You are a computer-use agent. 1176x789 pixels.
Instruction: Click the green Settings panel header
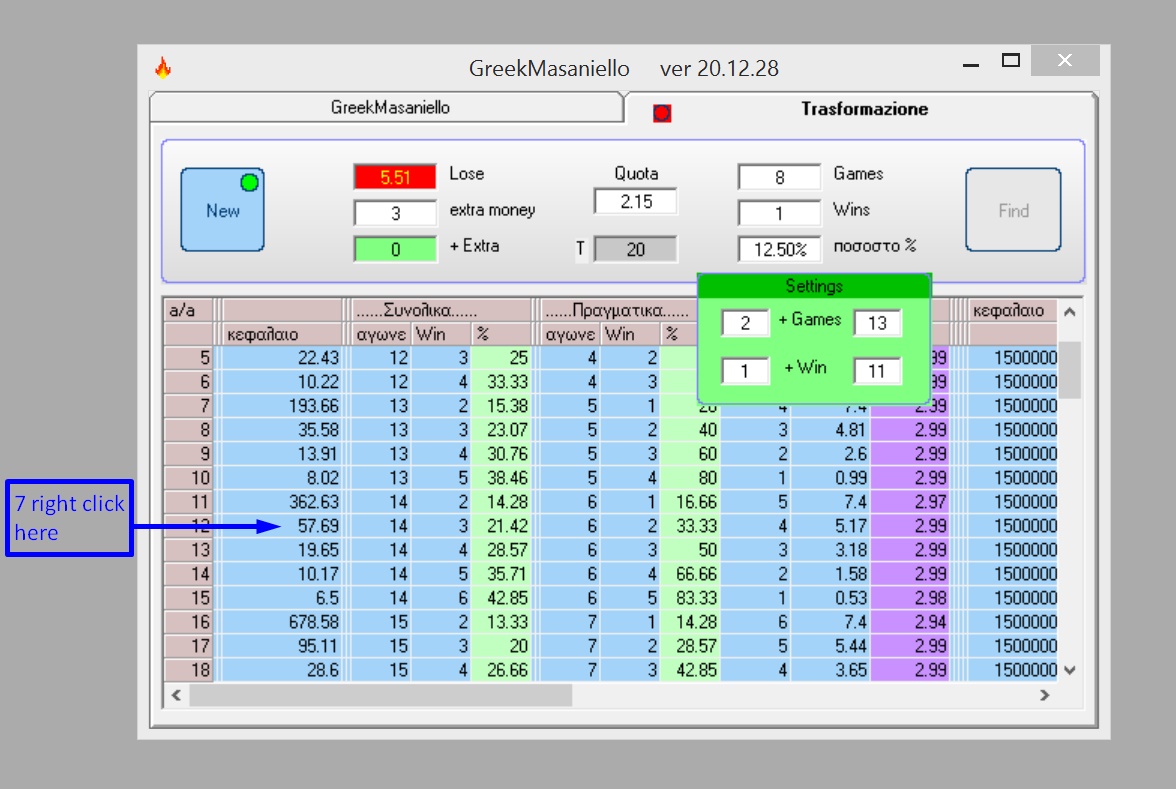coord(814,286)
